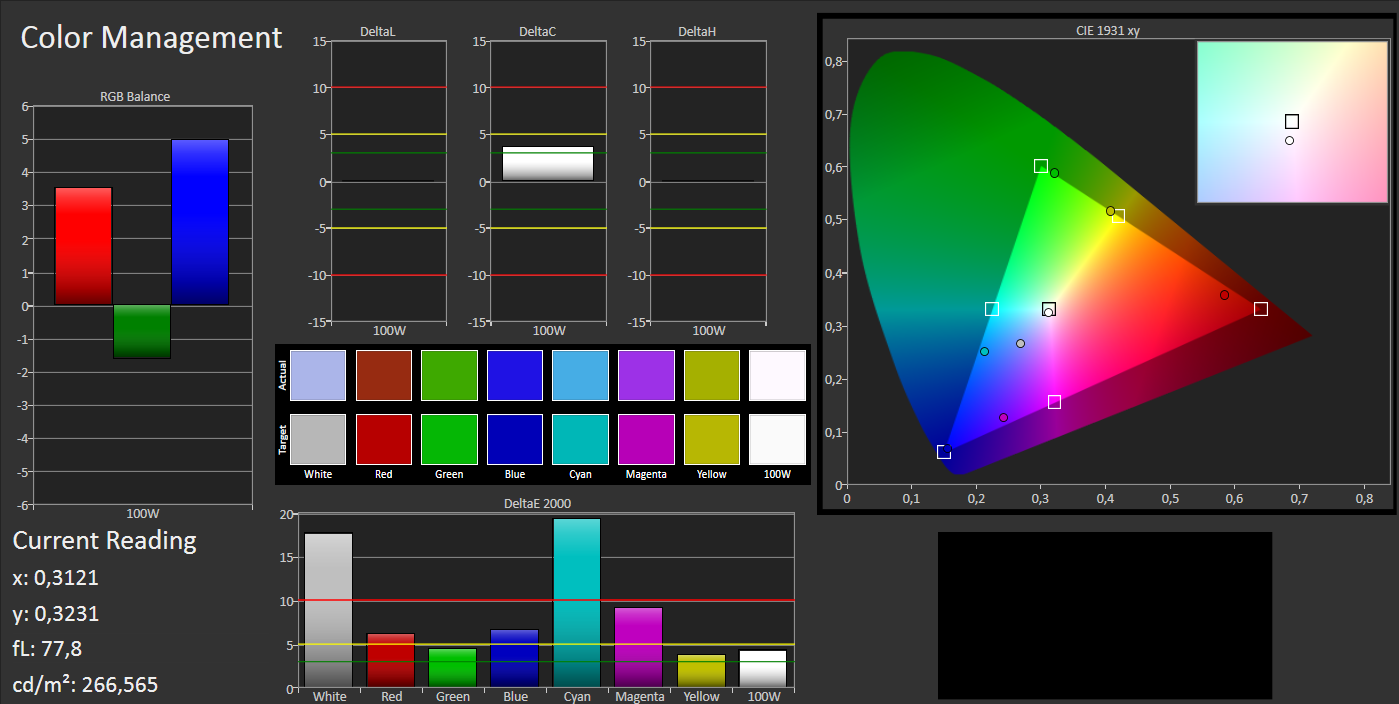Click the "Current Reading" heading

(105, 541)
